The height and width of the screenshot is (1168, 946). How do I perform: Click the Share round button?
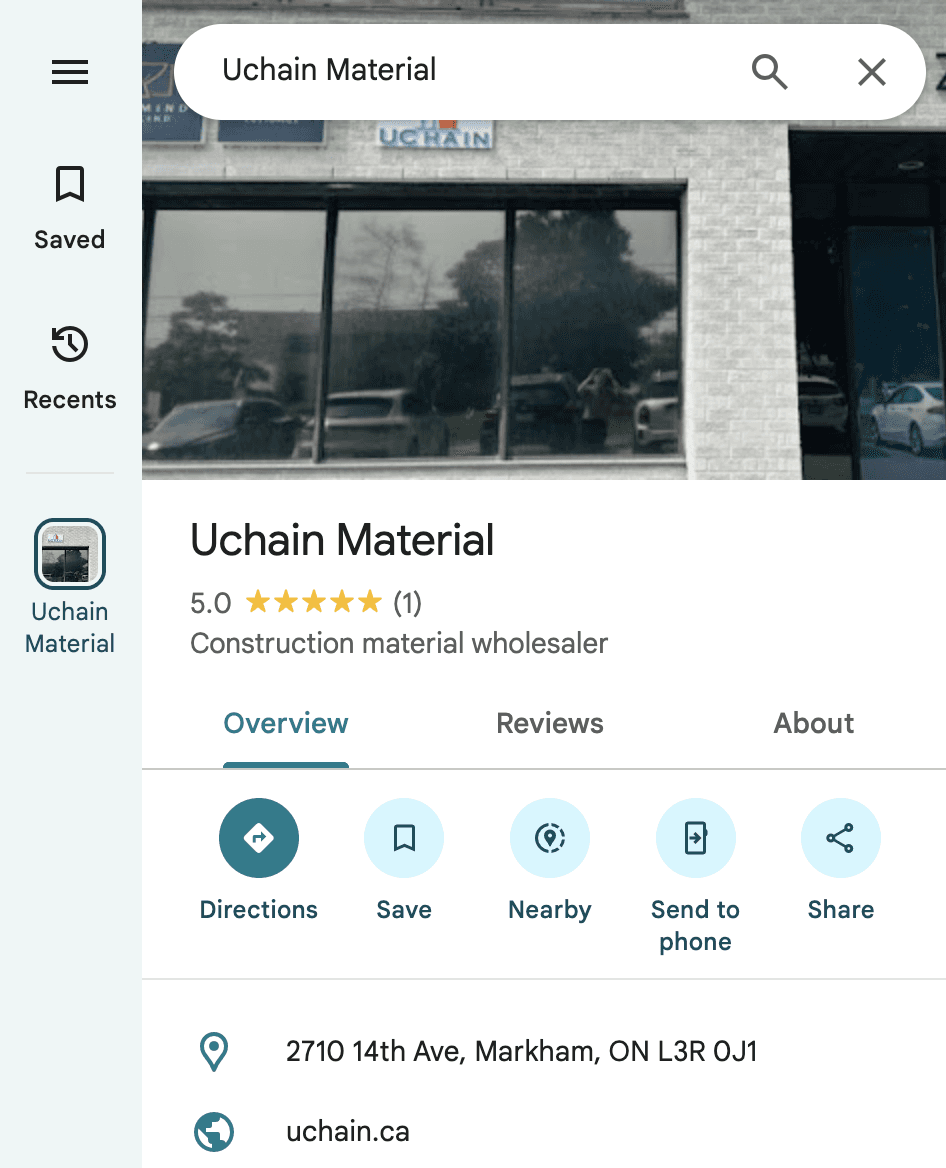841,838
